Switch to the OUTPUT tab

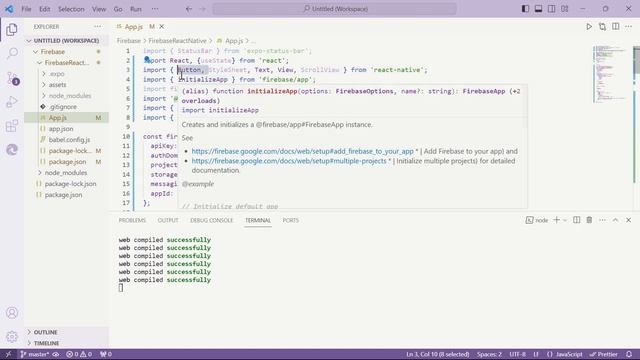point(168,220)
